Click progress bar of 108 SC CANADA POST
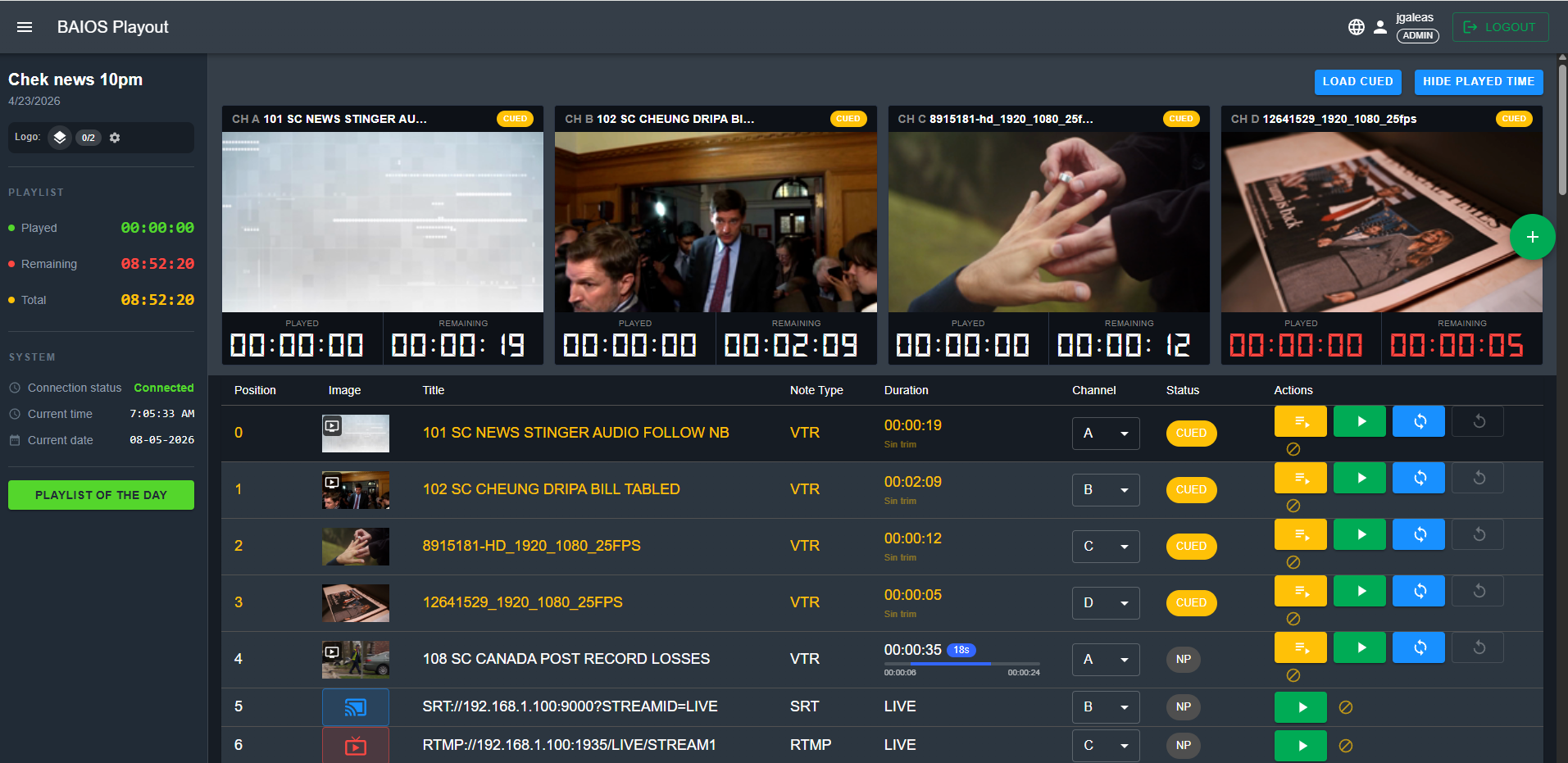This screenshot has height=763, width=1568. (x=961, y=664)
